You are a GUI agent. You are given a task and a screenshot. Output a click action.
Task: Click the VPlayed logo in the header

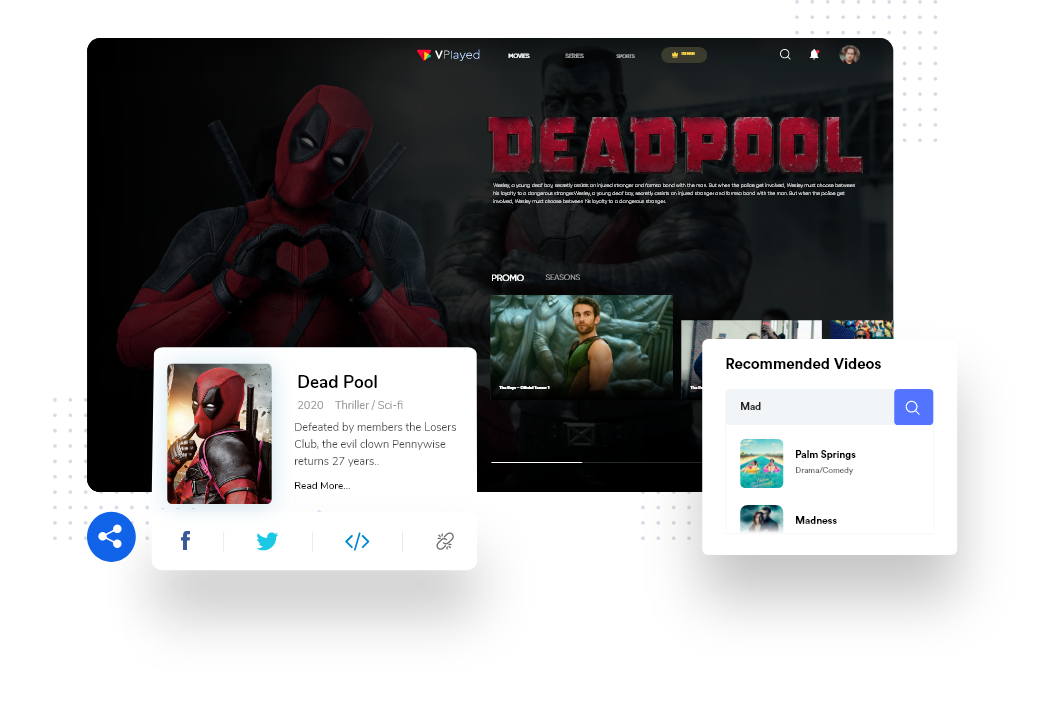448,55
